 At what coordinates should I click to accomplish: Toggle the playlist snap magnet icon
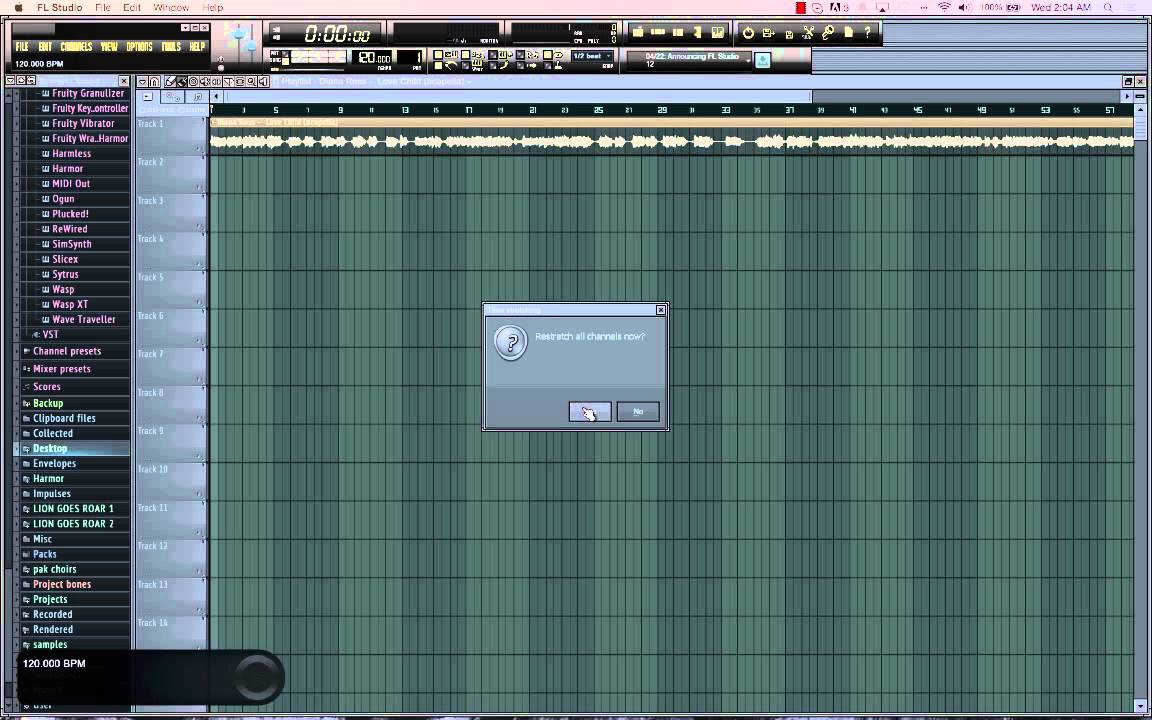point(154,82)
